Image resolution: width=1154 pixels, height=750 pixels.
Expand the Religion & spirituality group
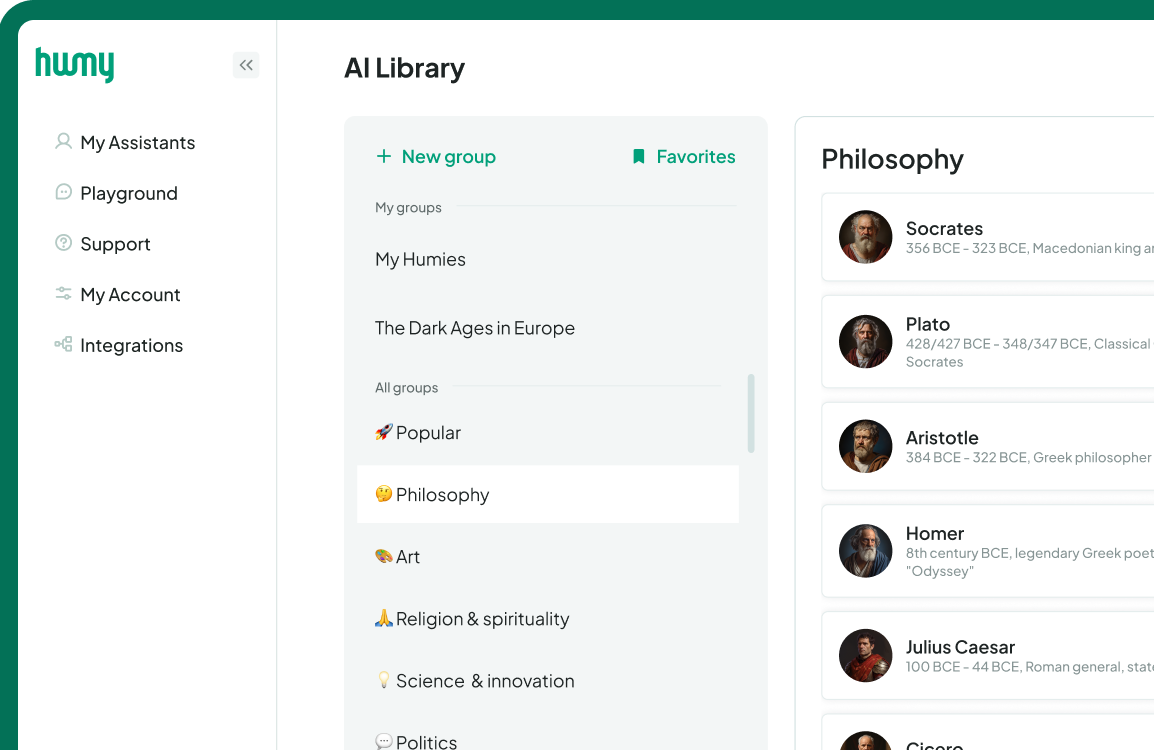point(472,619)
